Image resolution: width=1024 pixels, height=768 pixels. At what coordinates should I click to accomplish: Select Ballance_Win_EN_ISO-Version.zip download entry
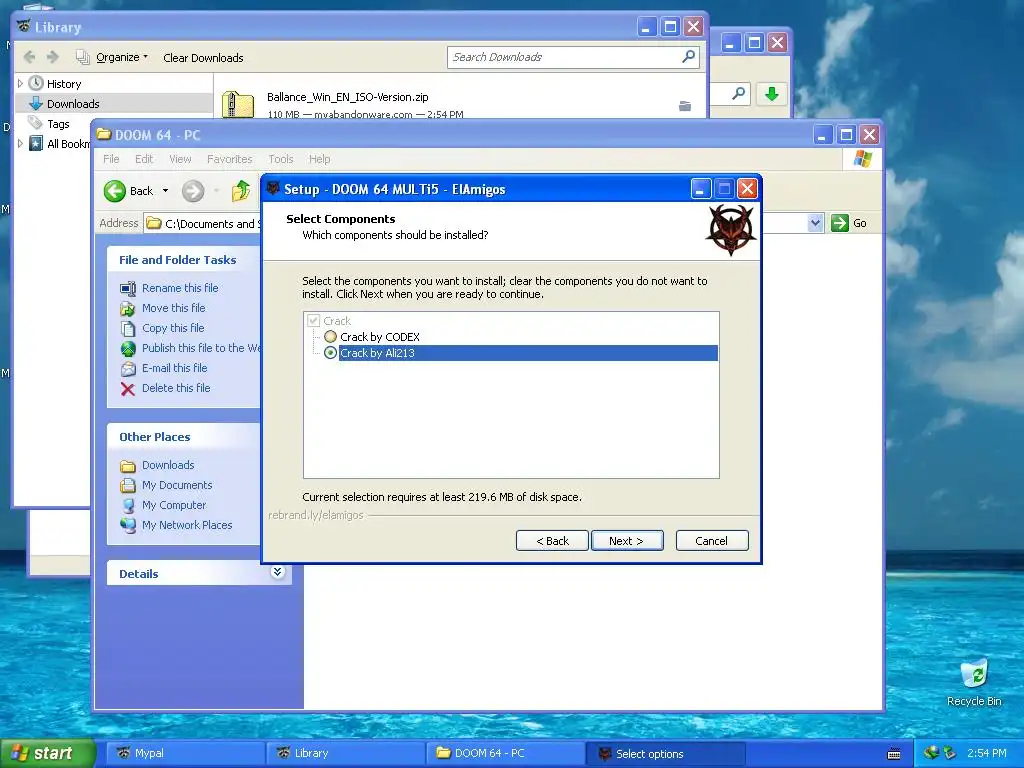[460, 104]
